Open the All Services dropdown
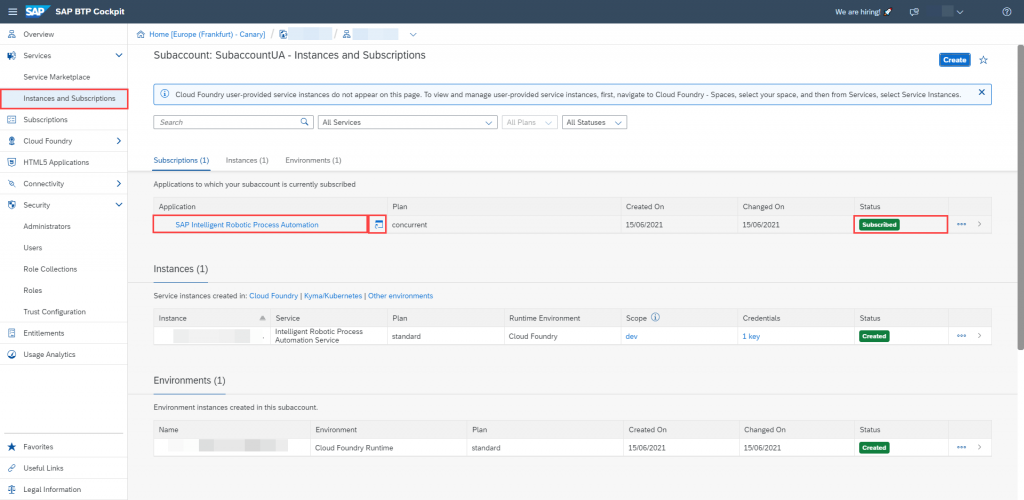 tap(407, 122)
